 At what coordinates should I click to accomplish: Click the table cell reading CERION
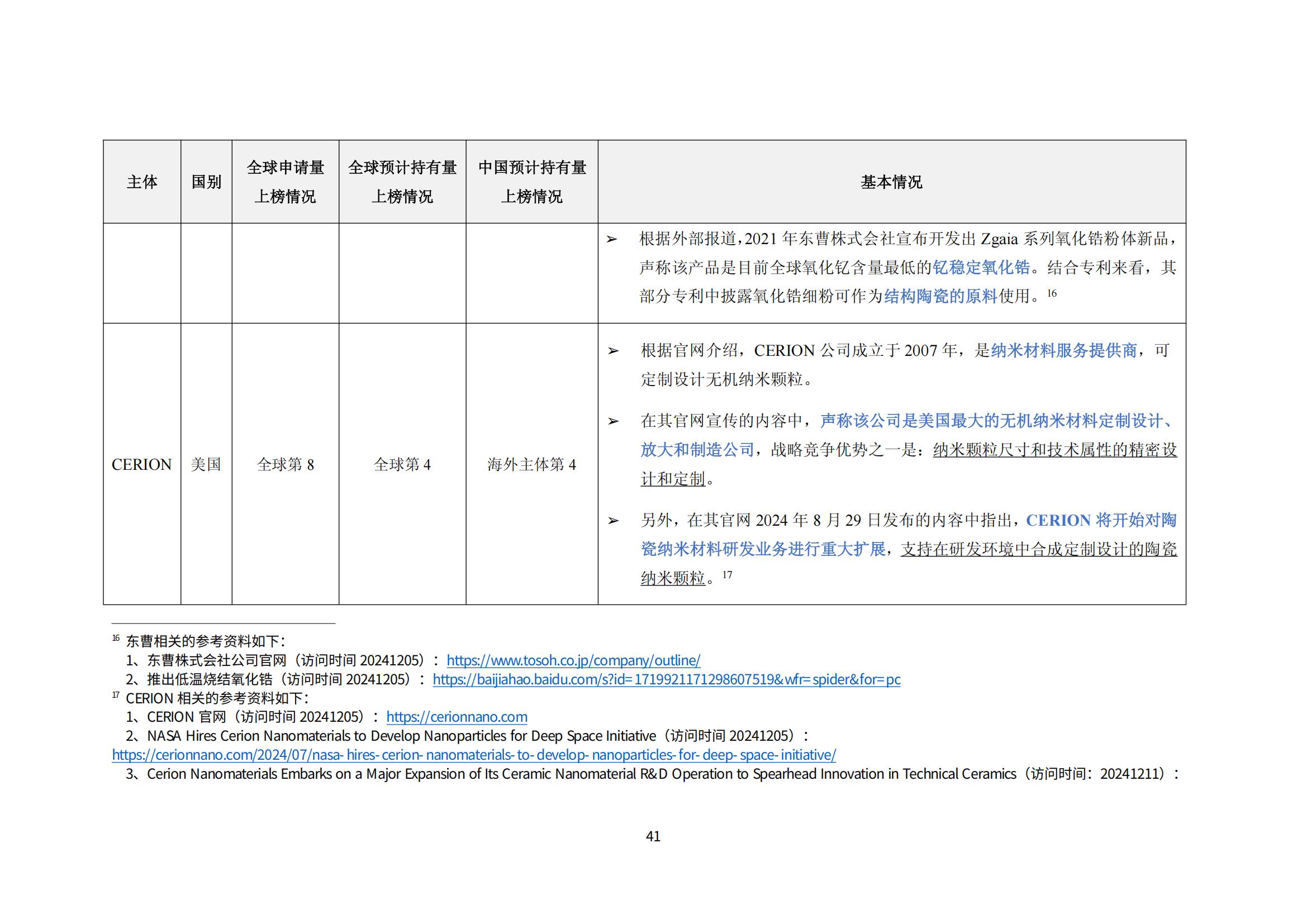pos(141,465)
